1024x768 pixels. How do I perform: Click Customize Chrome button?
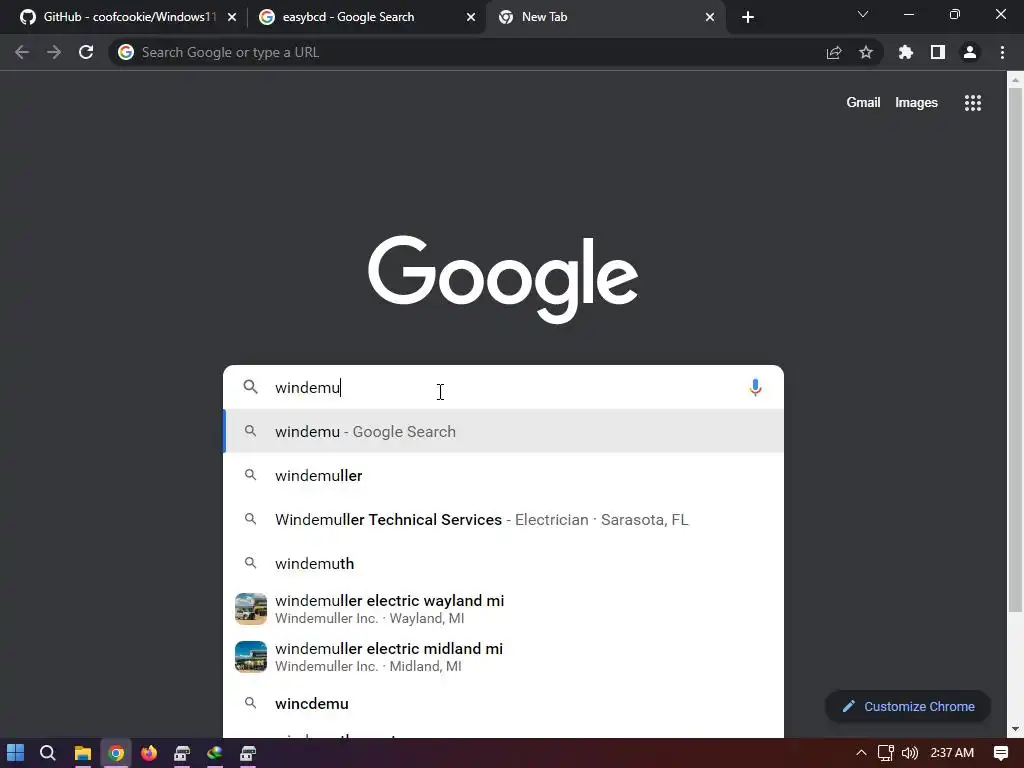point(908,707)
